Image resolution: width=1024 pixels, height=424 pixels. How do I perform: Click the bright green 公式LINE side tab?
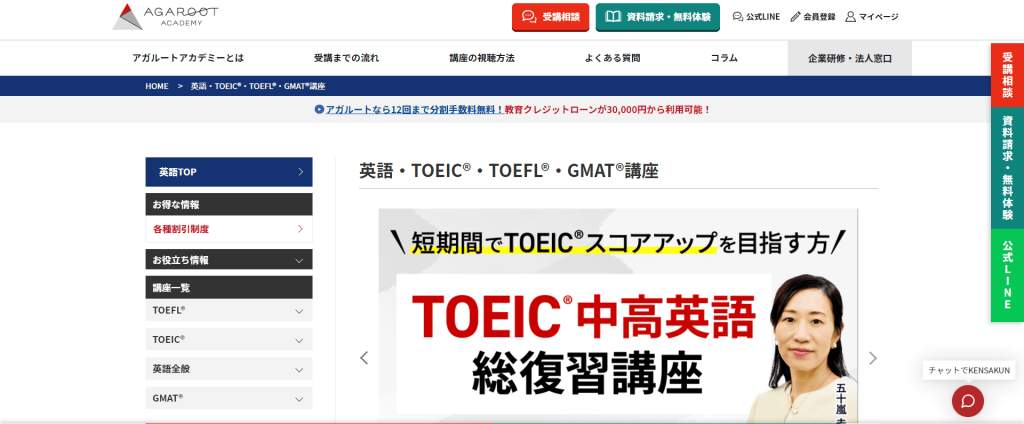[1007, 275]
